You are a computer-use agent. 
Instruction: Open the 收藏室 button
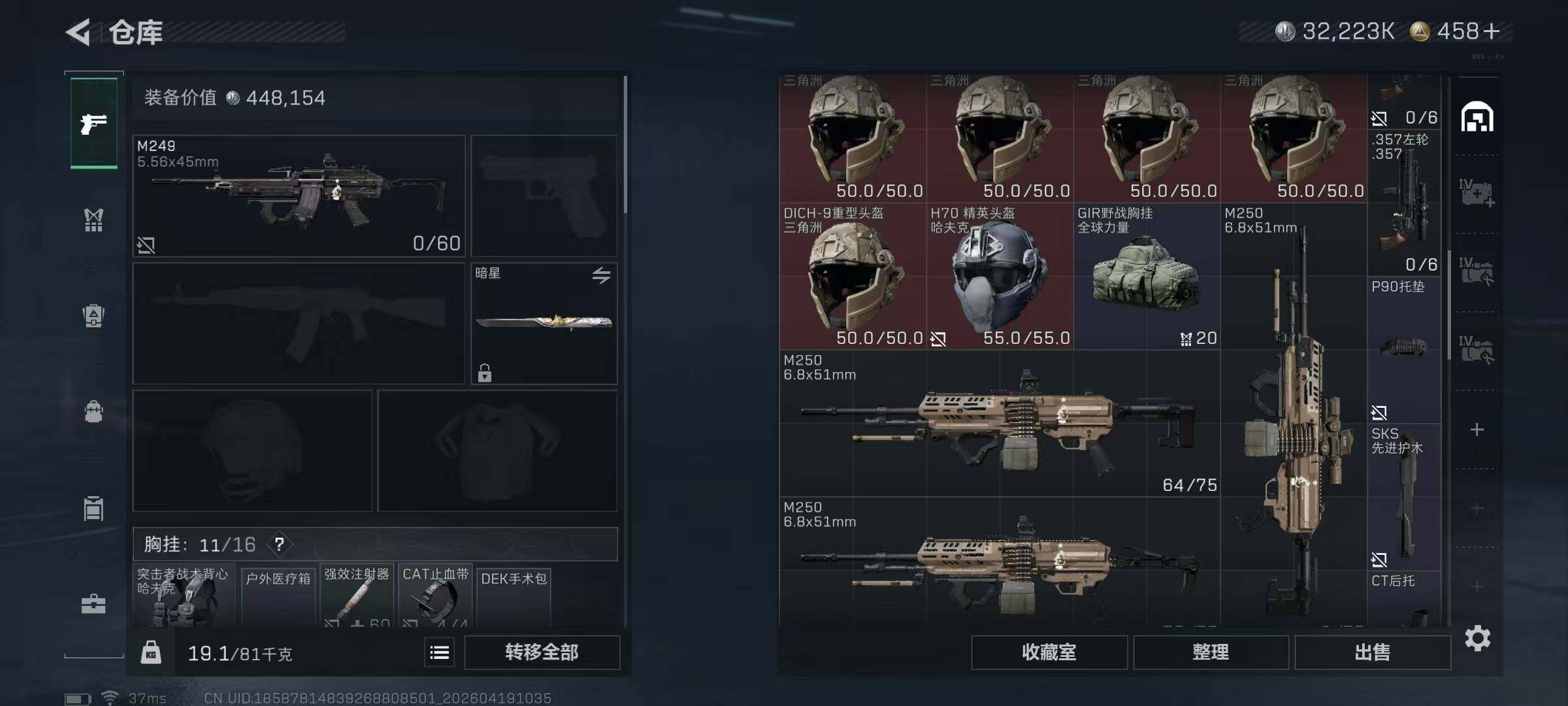coord(1049,652)
